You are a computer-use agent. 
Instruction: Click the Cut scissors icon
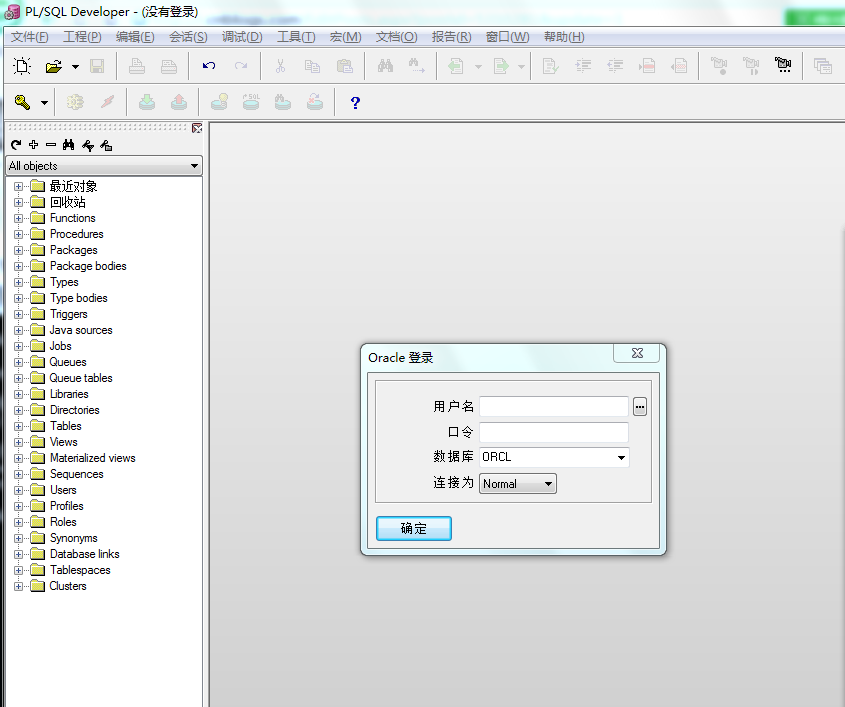[280, 66]
